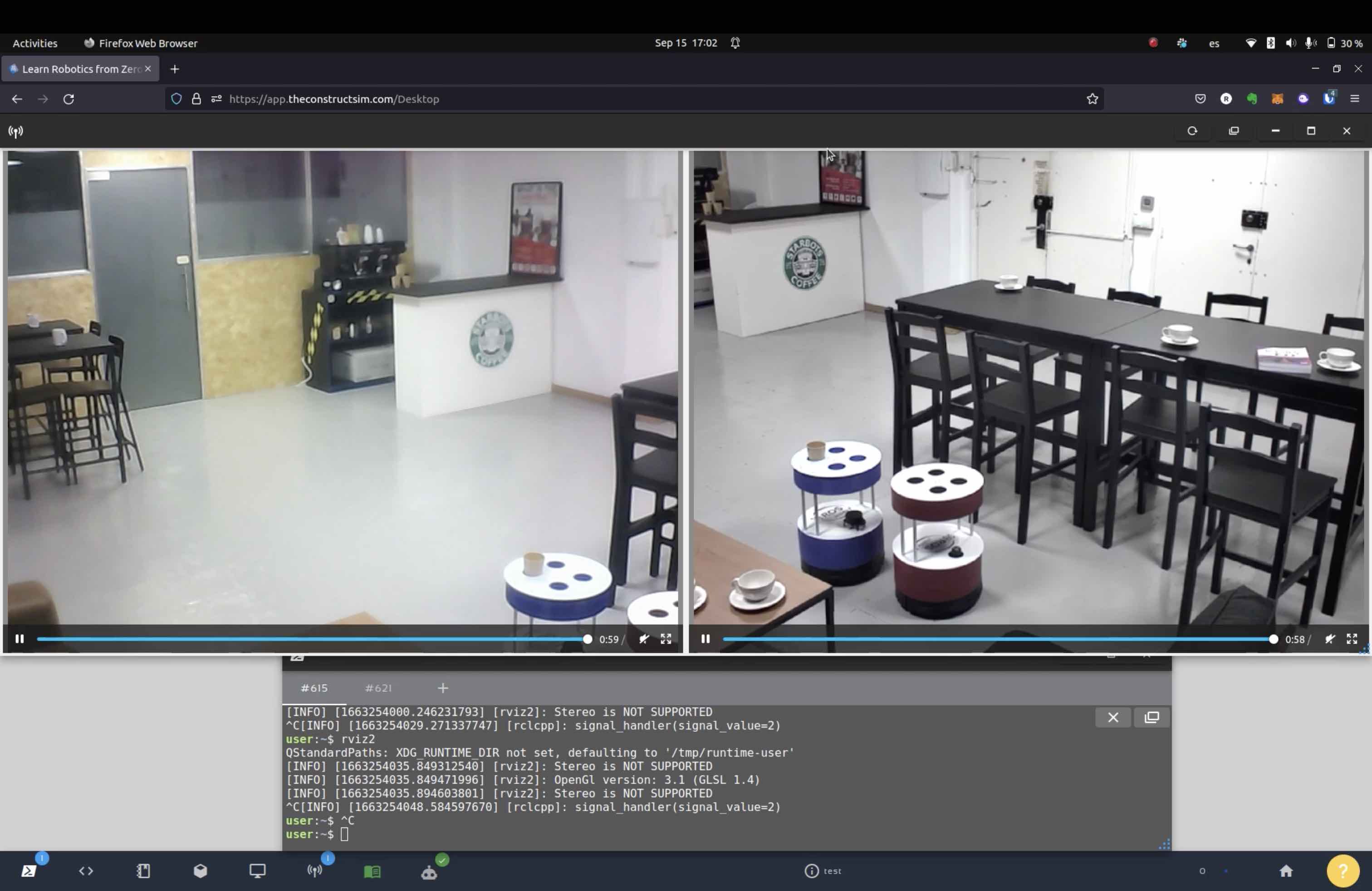Reload the streaming window content
This screenshot has width=1372, height=891.
1192,131
